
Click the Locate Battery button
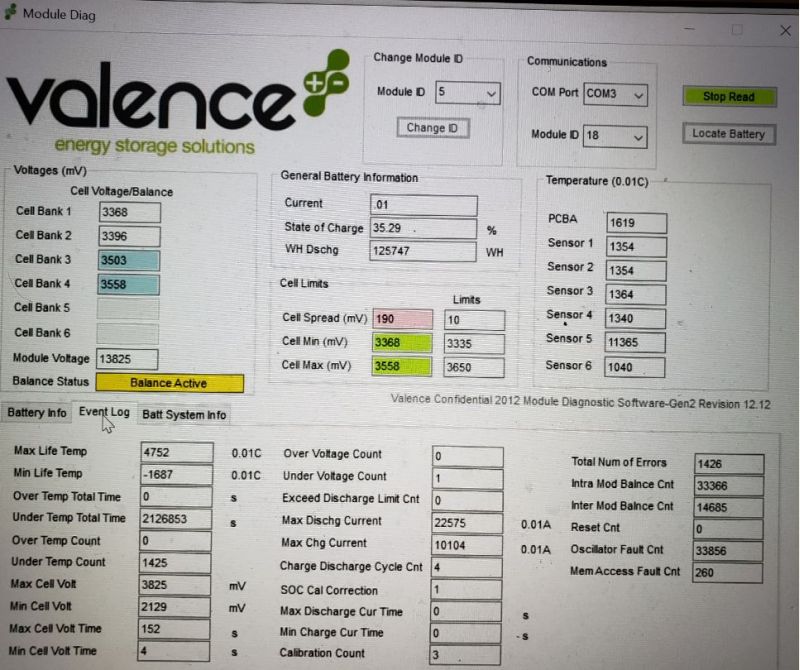[x=729, y=134]
